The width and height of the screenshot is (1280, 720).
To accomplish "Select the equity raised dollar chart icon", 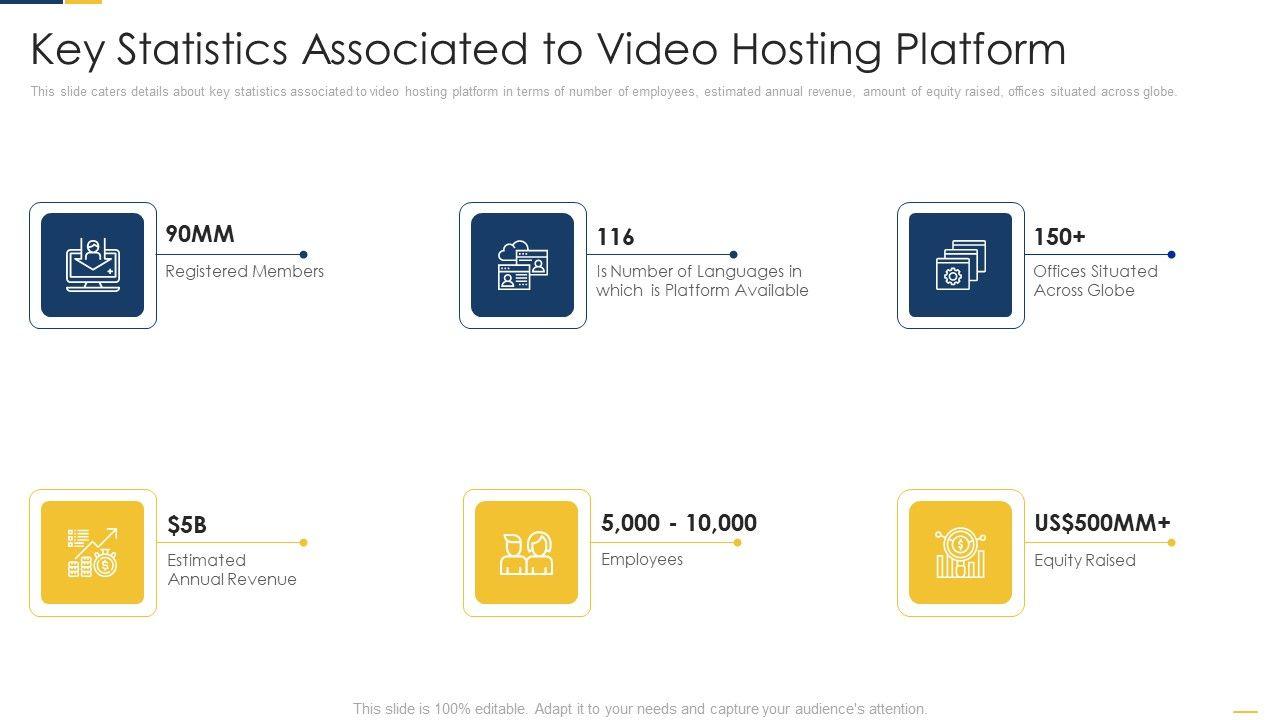I will (960, 553).
